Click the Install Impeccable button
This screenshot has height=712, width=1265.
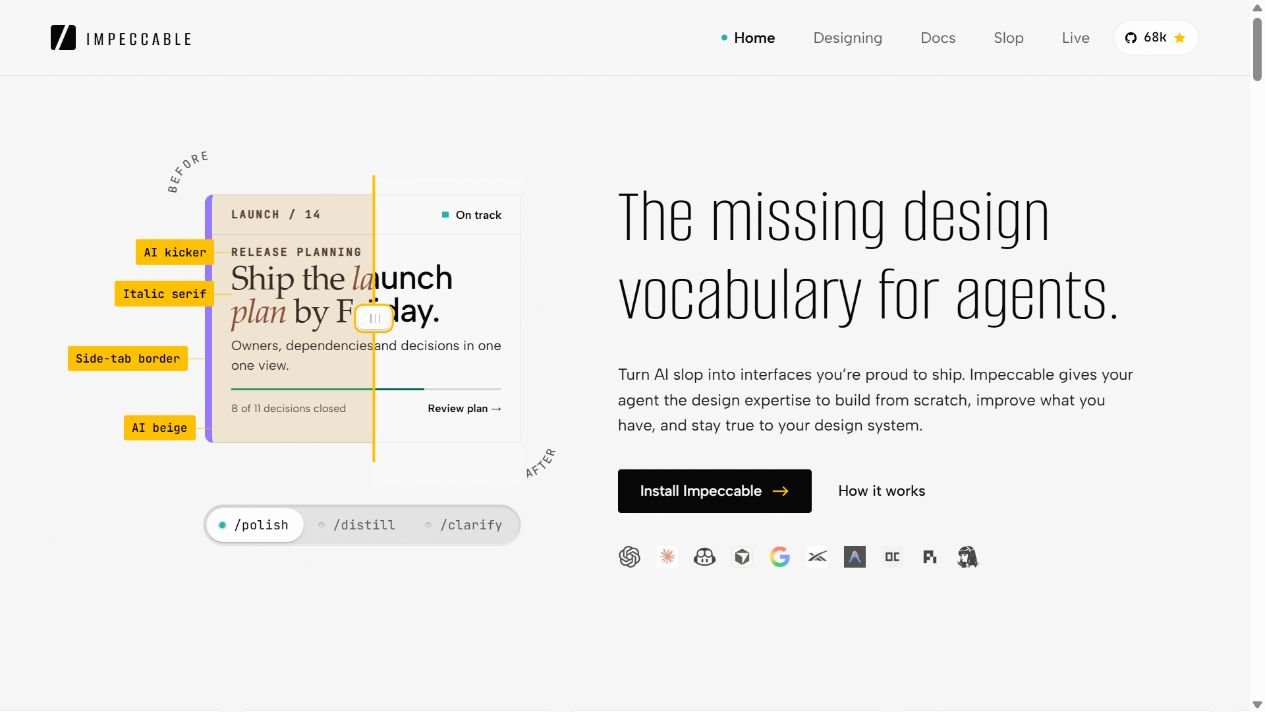point(715,491)
